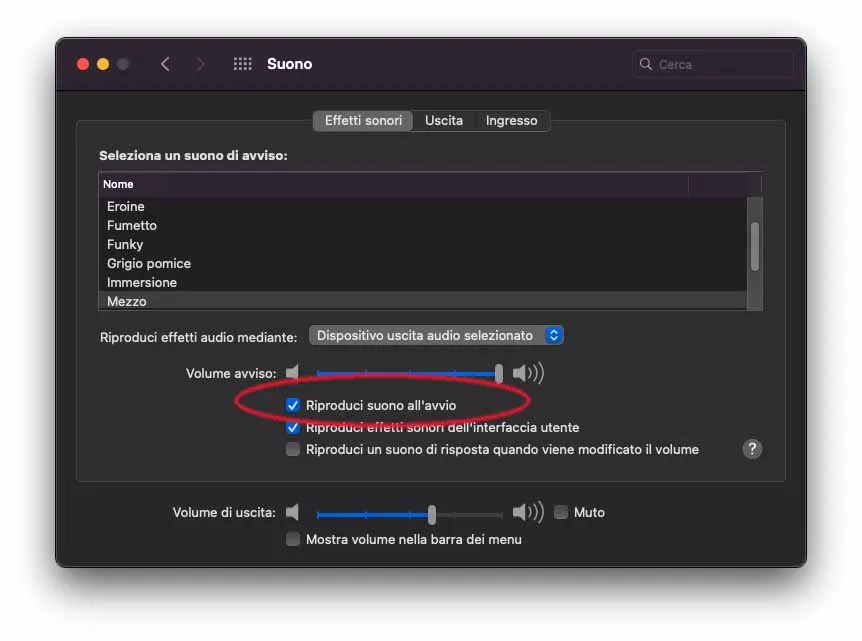The image size is (862, 641).
Task: Click the loud speaker icon after the alert slider
Action: (x=528, y=372)
